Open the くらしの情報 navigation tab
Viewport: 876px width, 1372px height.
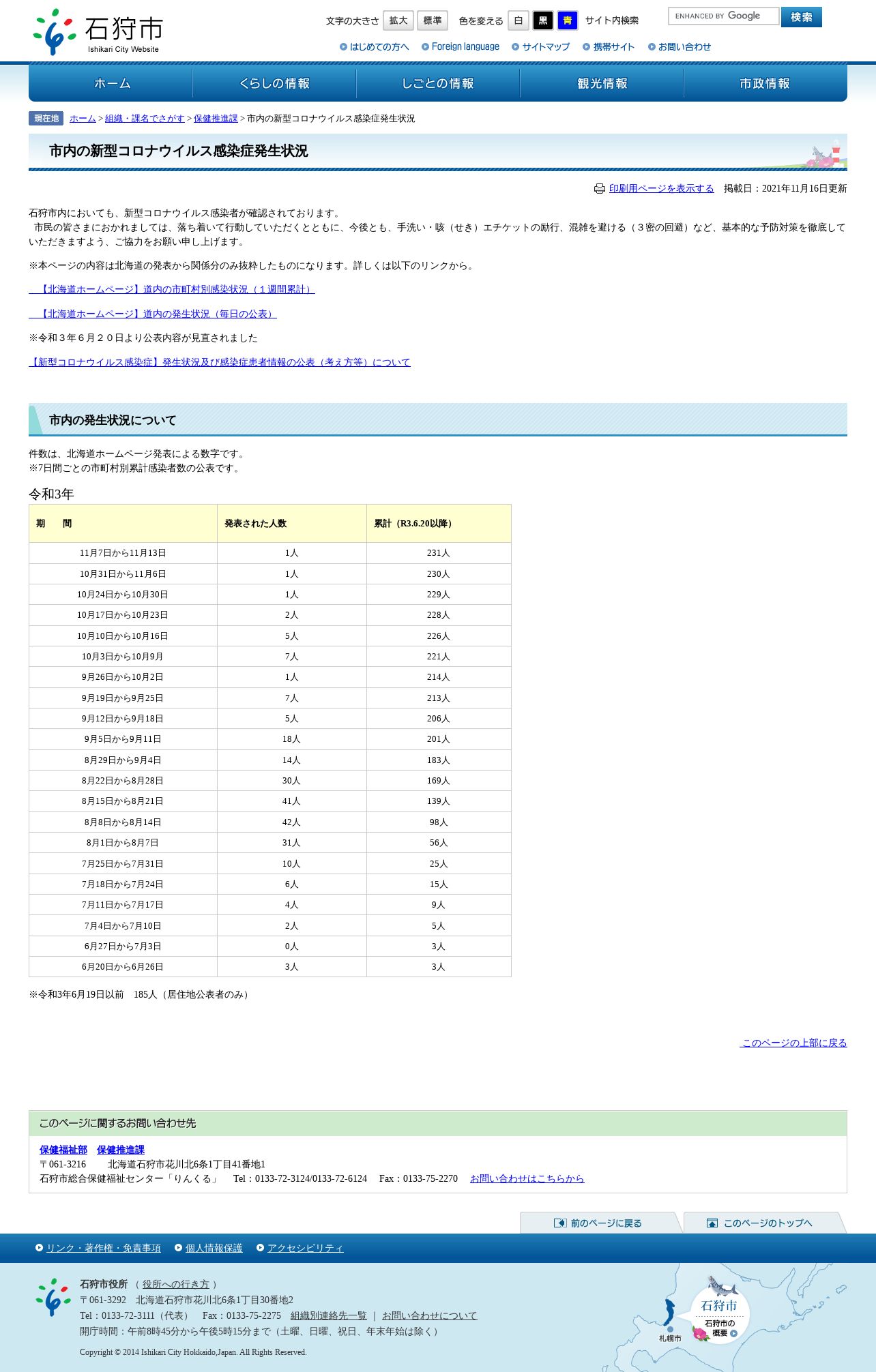pos(274,83)
